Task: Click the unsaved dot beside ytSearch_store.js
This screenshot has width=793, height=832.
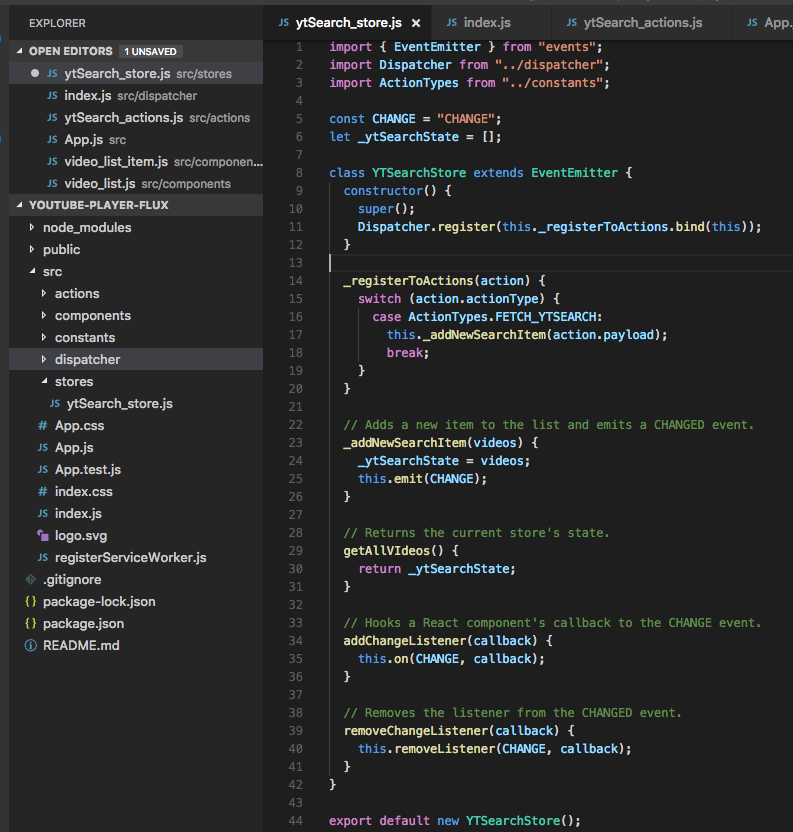Action: click(x=35, y=73)
